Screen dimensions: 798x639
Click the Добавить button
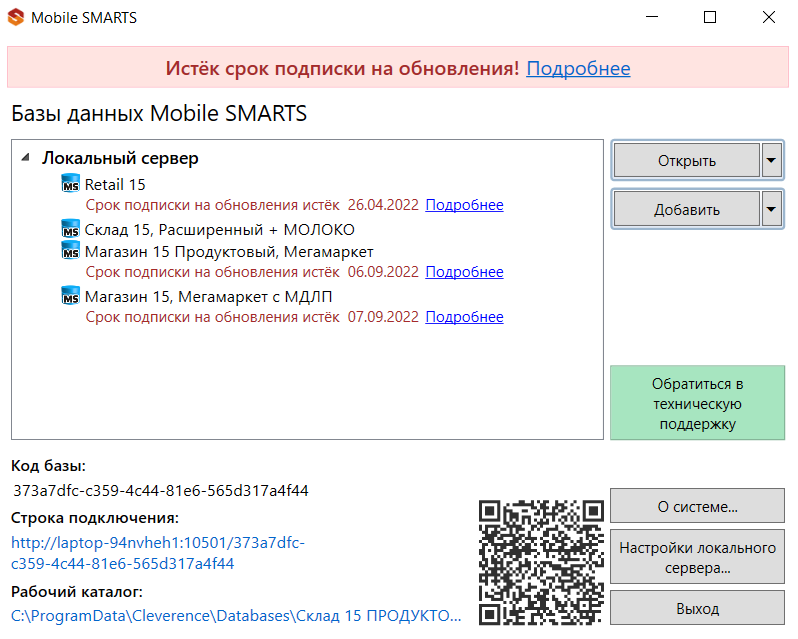[x=687, y=209]
